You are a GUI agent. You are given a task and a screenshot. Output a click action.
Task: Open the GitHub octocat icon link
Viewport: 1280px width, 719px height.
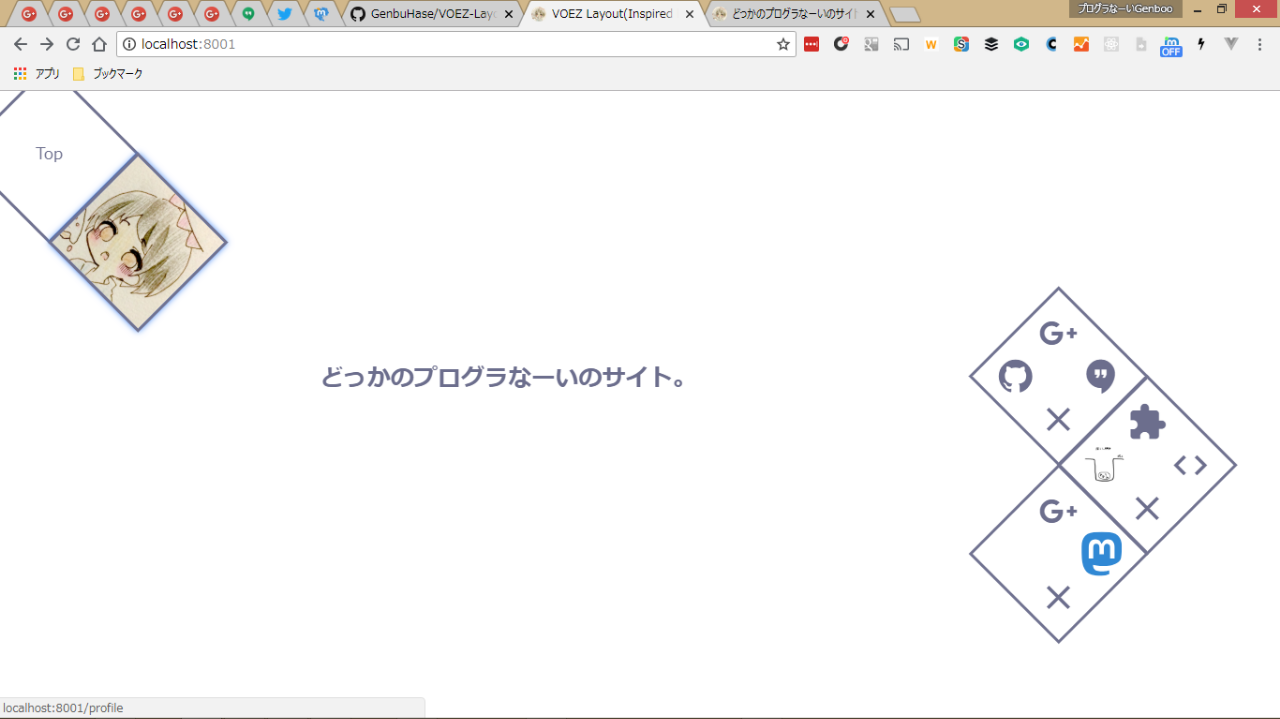pos(1015,377)
